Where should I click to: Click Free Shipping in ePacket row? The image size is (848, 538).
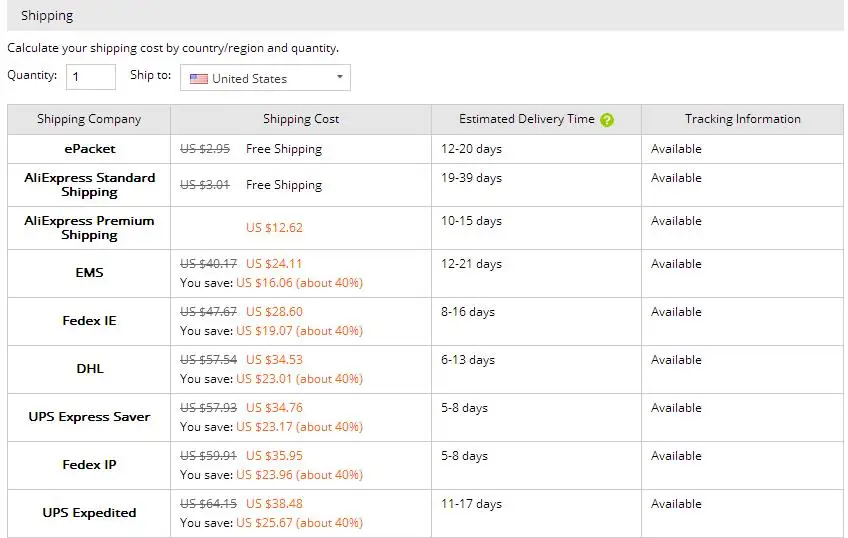[283, 149]
